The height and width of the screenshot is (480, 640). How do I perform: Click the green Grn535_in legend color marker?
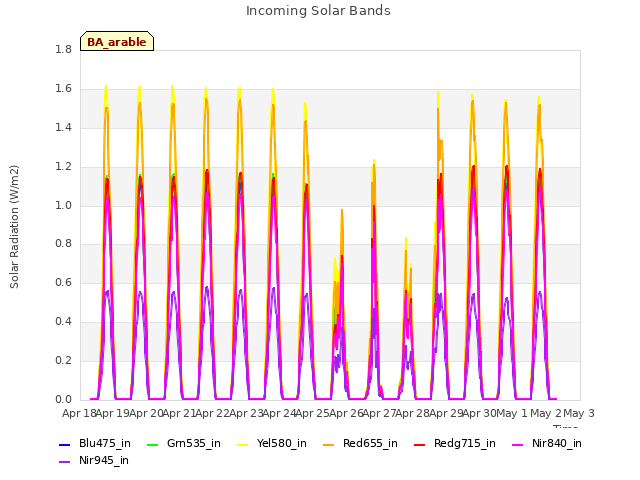[x=152, y=444]
